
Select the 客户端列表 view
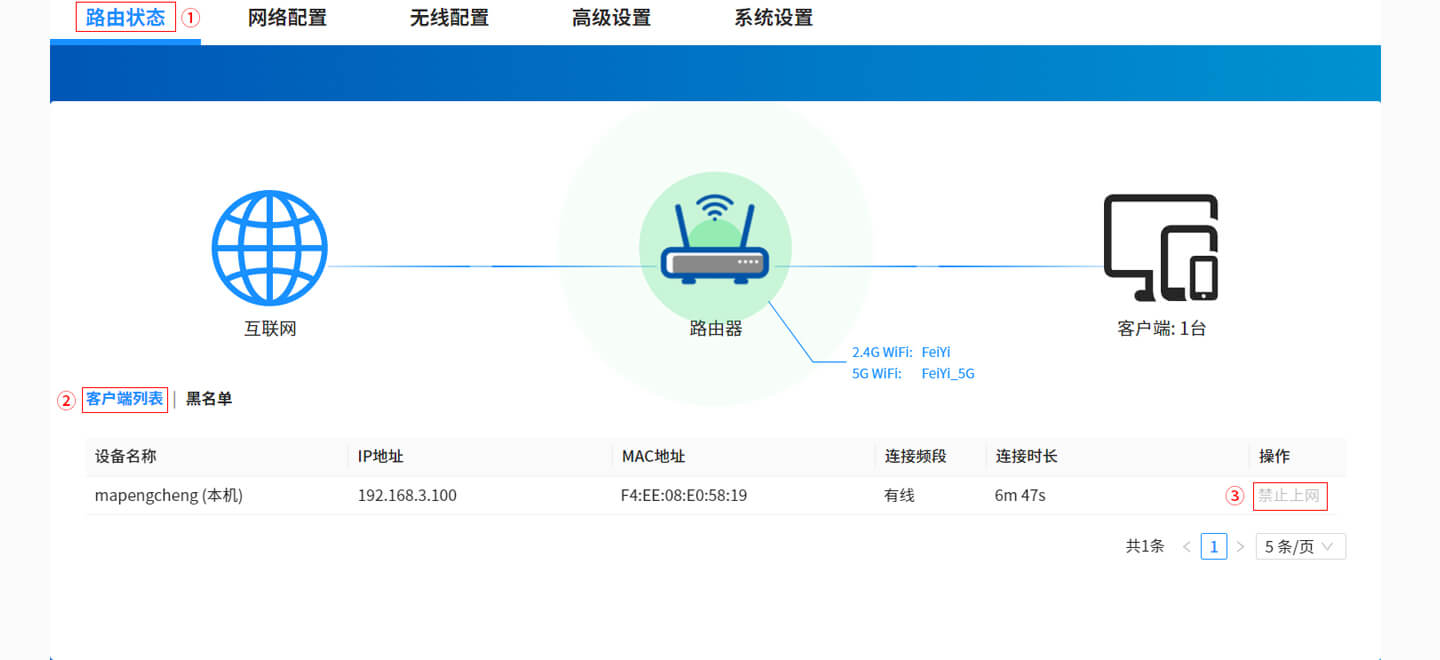(125, 398)
